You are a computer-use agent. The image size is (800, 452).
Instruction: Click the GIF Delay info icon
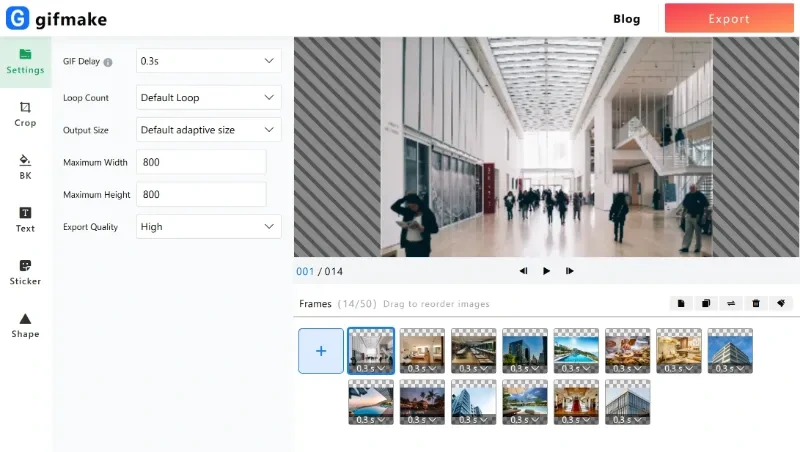108,62
